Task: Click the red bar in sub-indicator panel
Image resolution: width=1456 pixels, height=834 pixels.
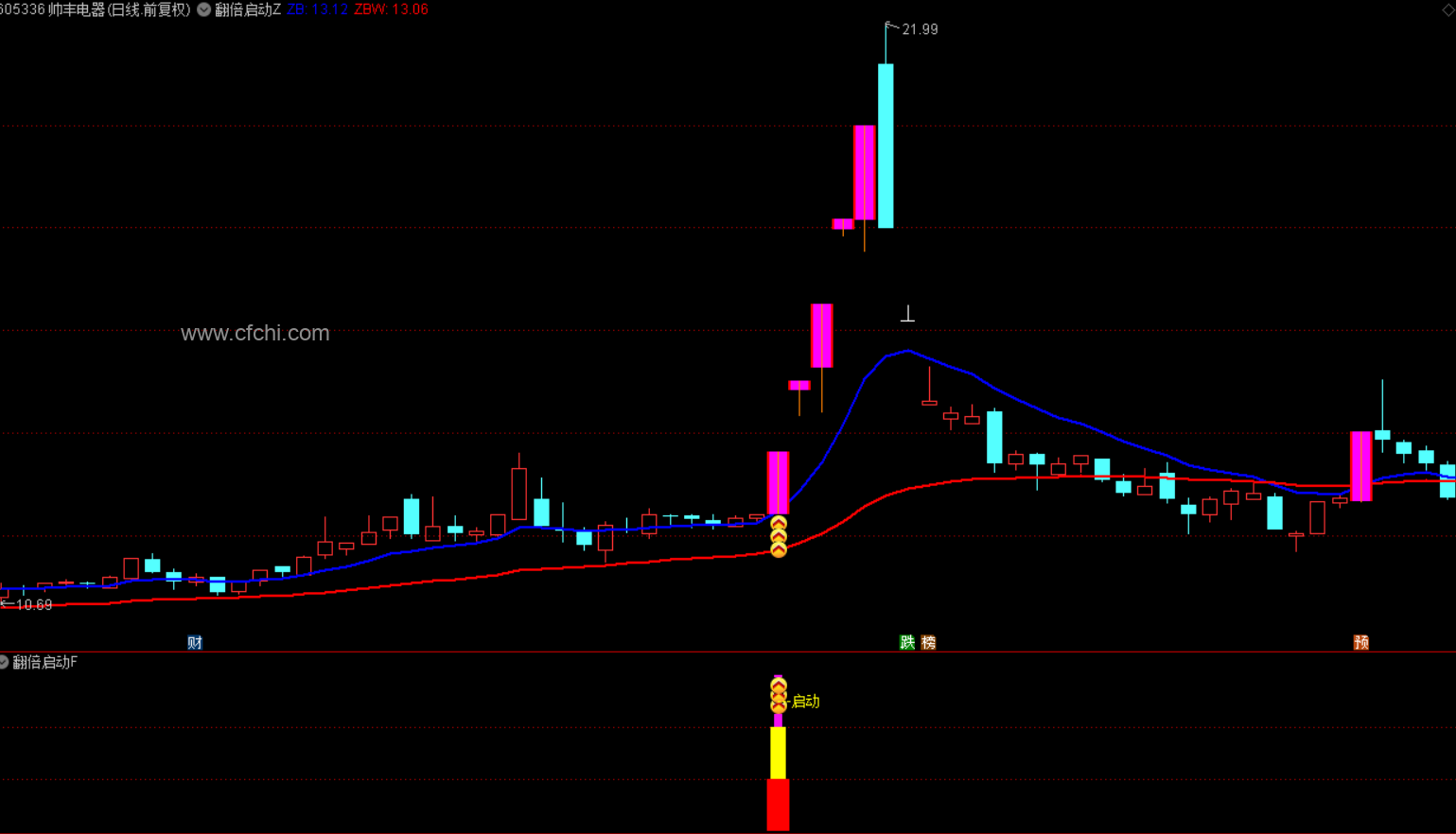Action: tap(778, 806)
